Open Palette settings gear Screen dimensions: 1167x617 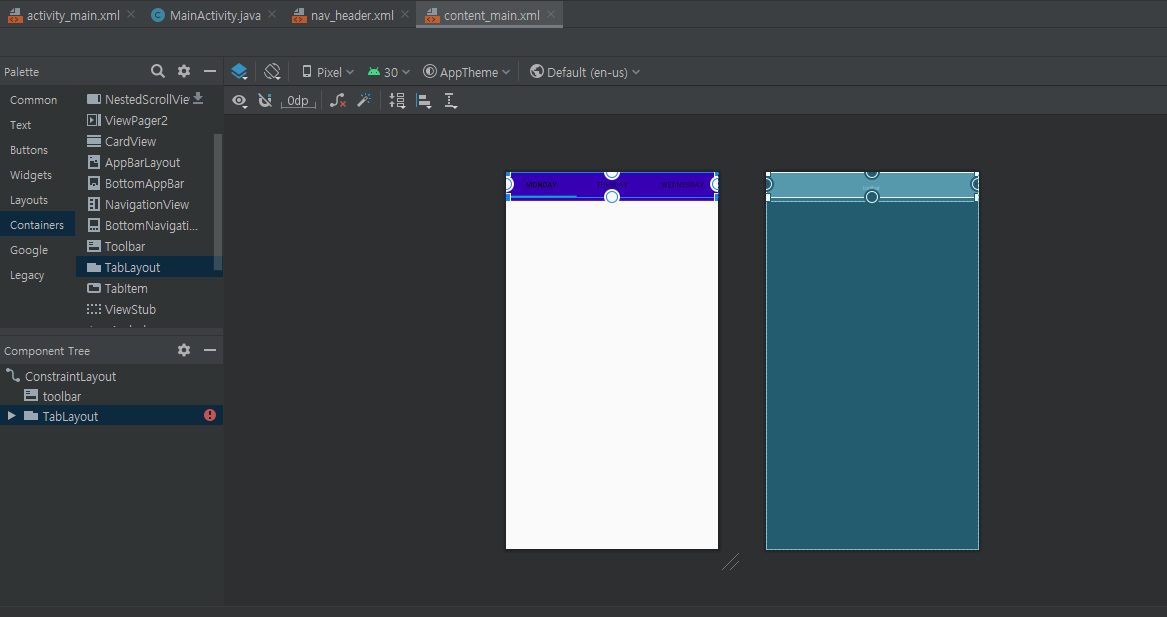(x=184, y=71)
